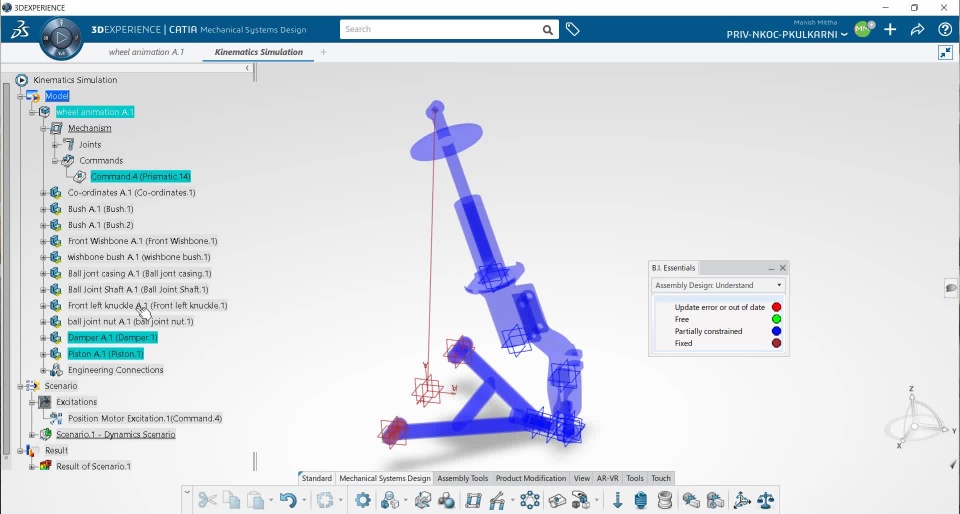
Task: Open the Standard toolbar tab
Action: click(x=317, y=479)
